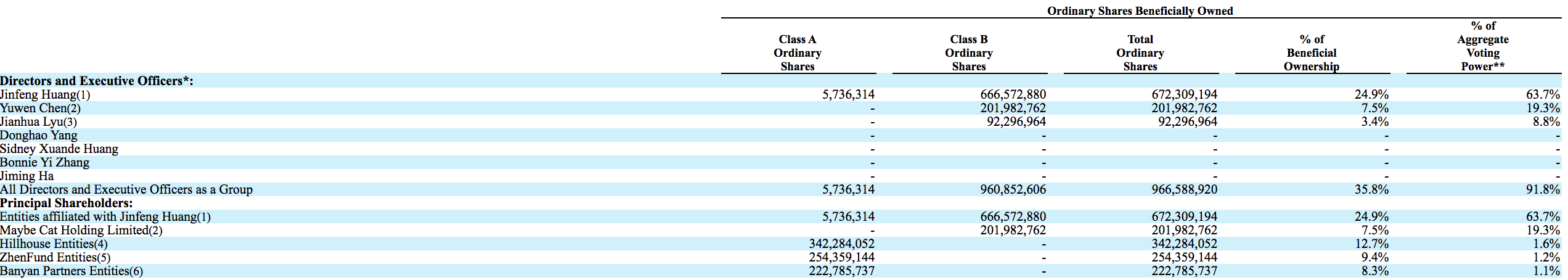The height and width of the screenshot is (280, 1568).
Task: Click the % of Beneficial Ownership header
Action: coord(1312,53)
